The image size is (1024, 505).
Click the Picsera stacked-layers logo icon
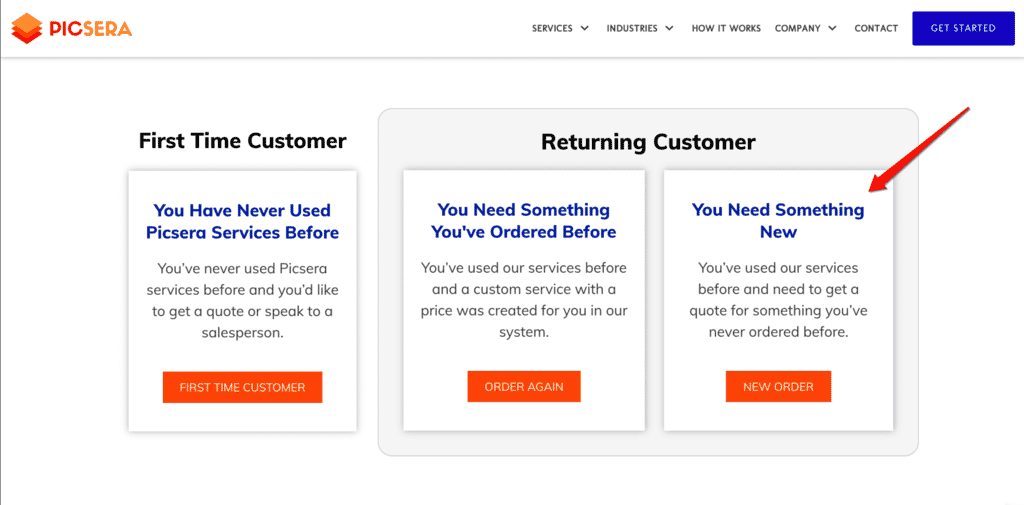[x=26, y=28]
